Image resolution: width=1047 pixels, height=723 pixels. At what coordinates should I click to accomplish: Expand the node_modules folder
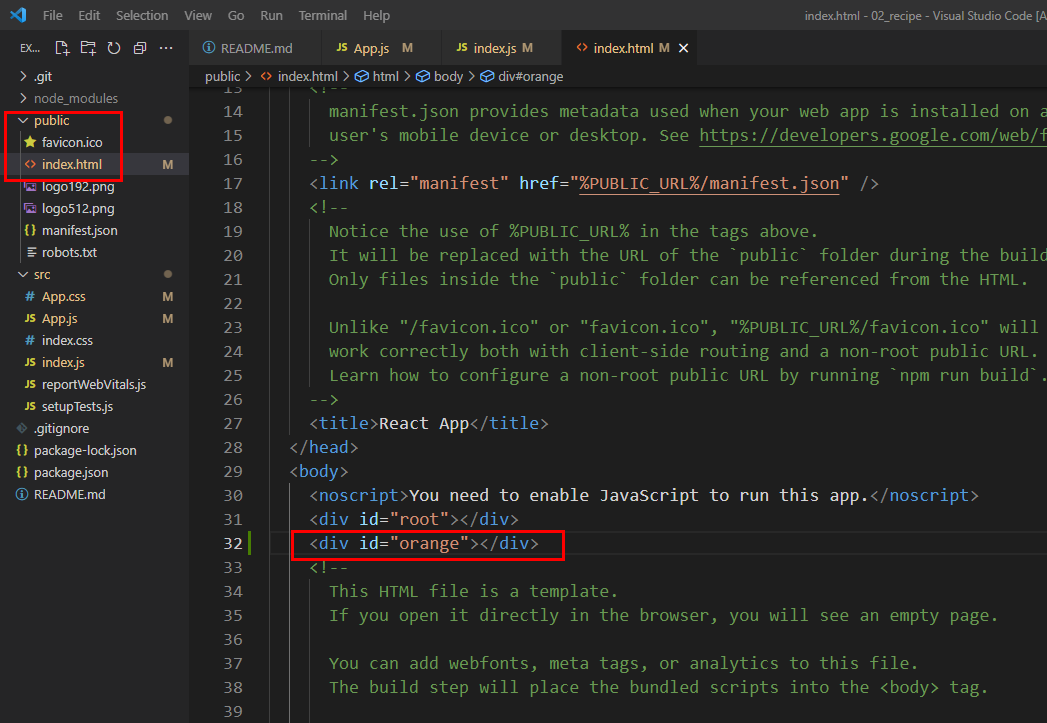coord(94,98)
